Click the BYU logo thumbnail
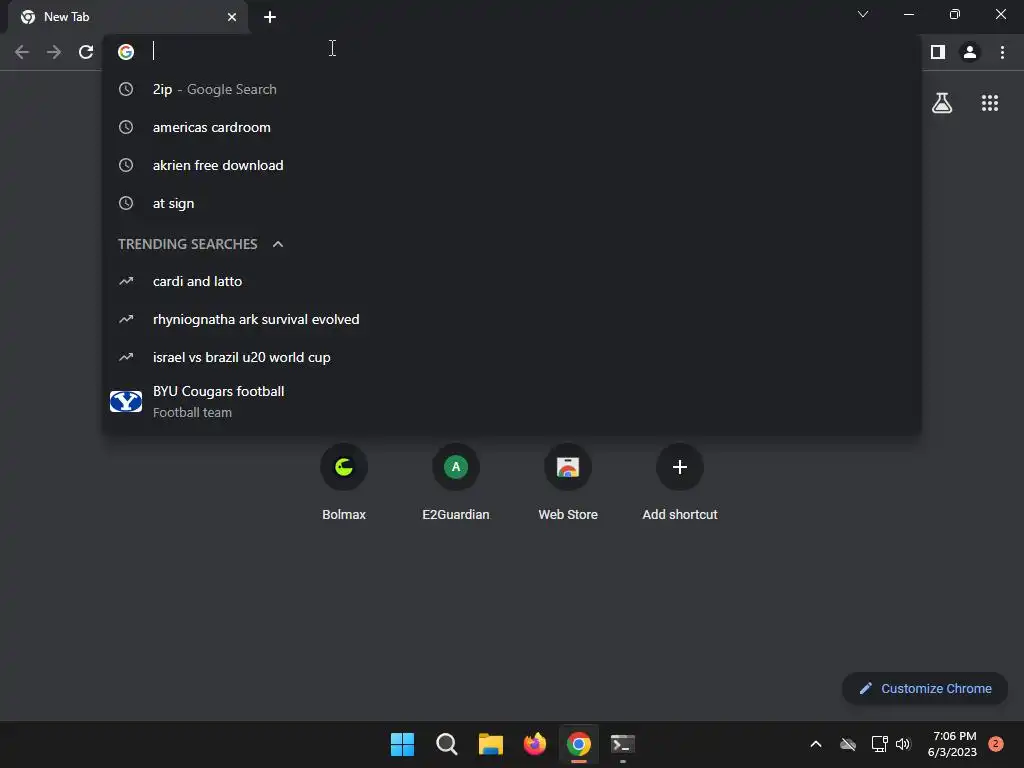This screenshot has width=1024, height=768. pos(126,402)
